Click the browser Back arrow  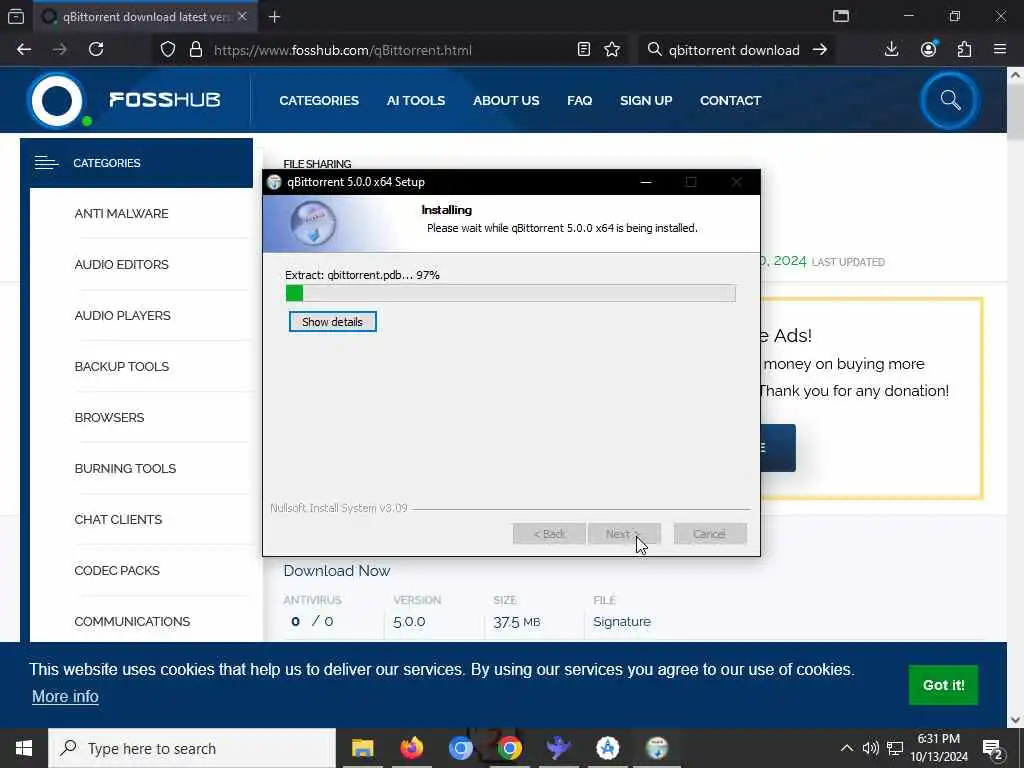24,50
